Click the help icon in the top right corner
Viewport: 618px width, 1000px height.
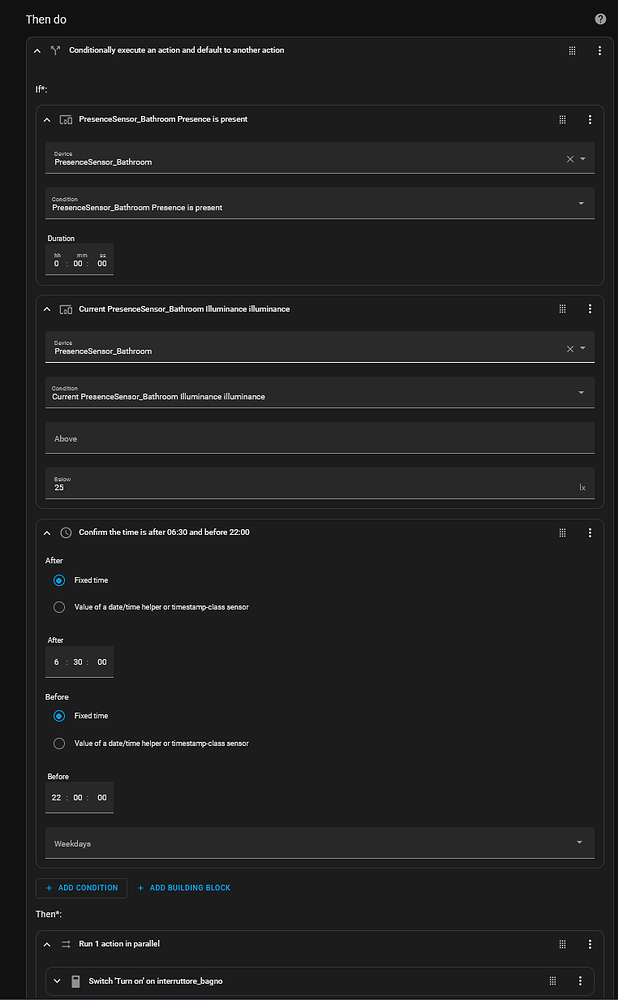click(600, 18)
